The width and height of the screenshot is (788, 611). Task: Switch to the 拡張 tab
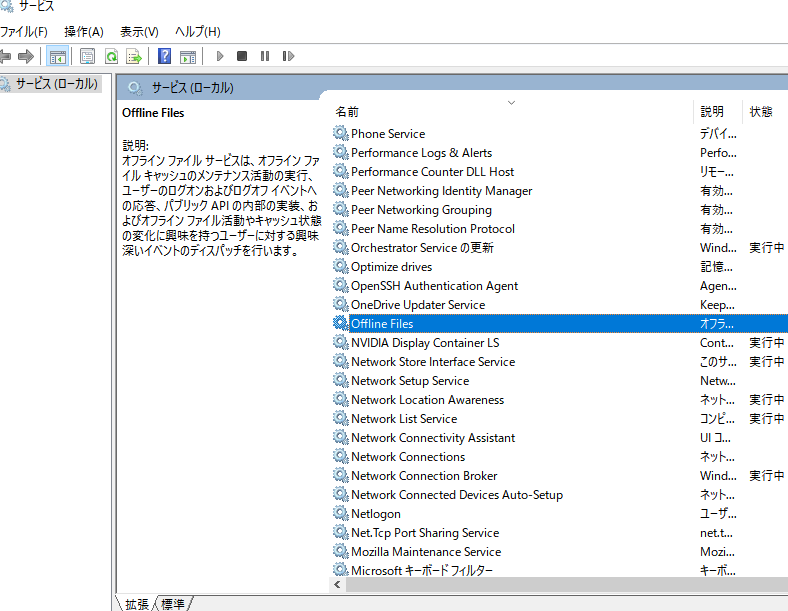tap(137, 603)
